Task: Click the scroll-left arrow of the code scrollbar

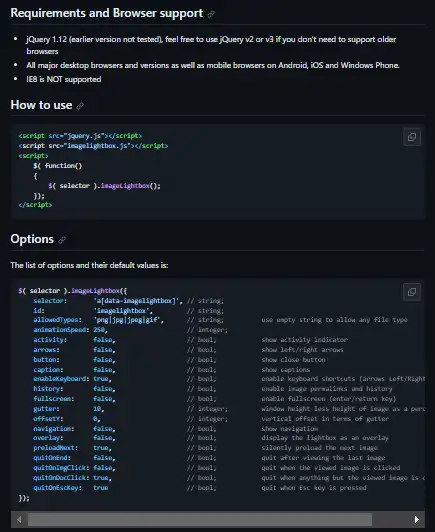Action: tap(19, 519)
